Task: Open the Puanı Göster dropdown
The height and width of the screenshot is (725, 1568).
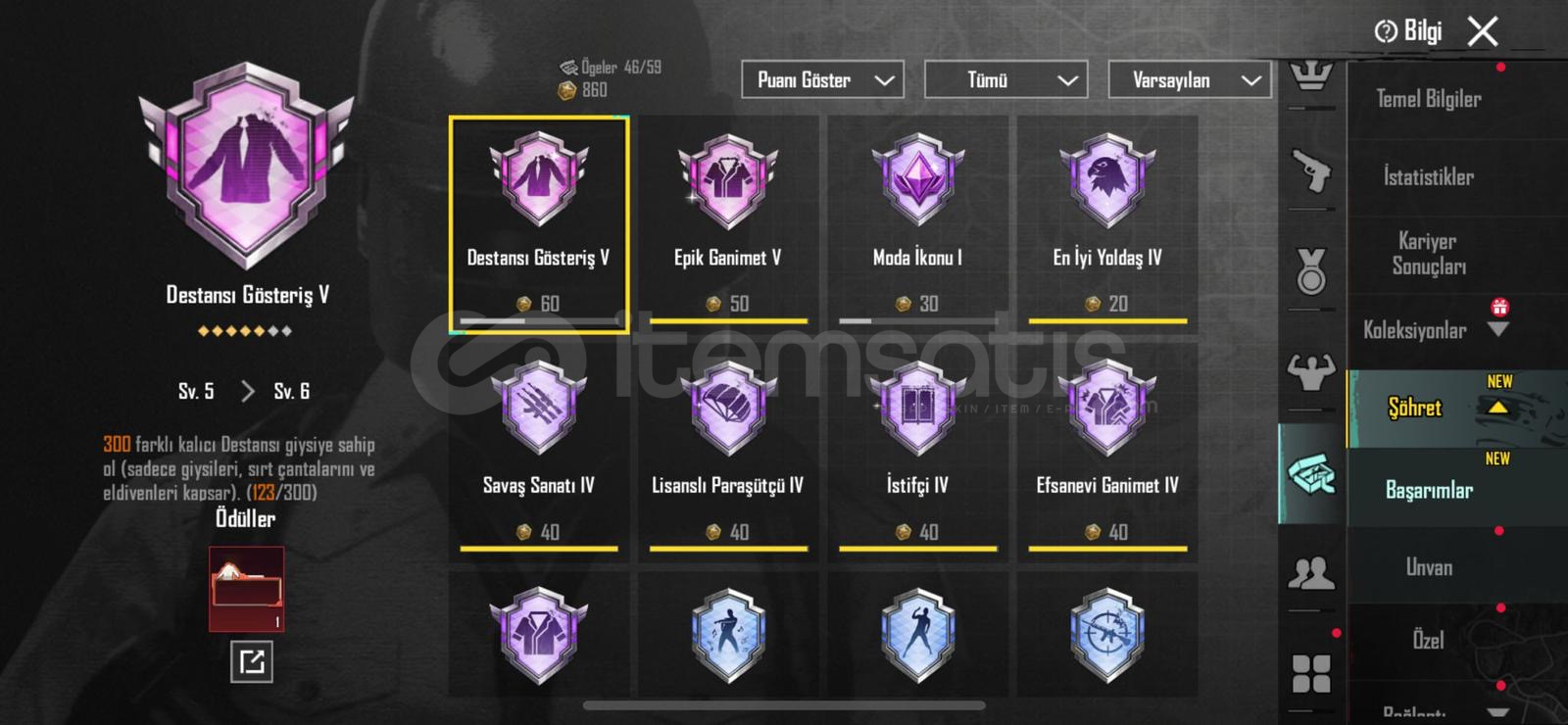Action: pos(822,80)
